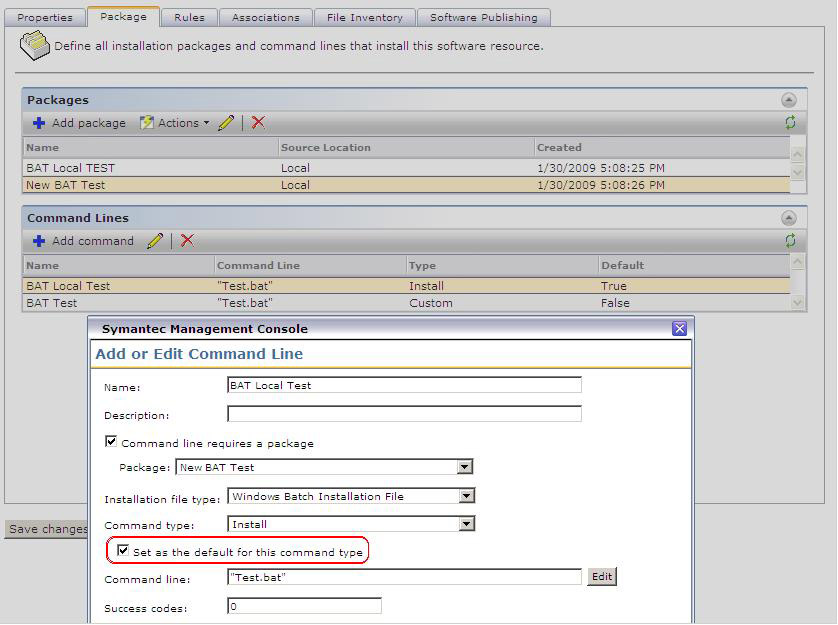This screenshot has width=838, height=625.
Task: Collapse the Packages section
Action: click(x=788, y=100)
